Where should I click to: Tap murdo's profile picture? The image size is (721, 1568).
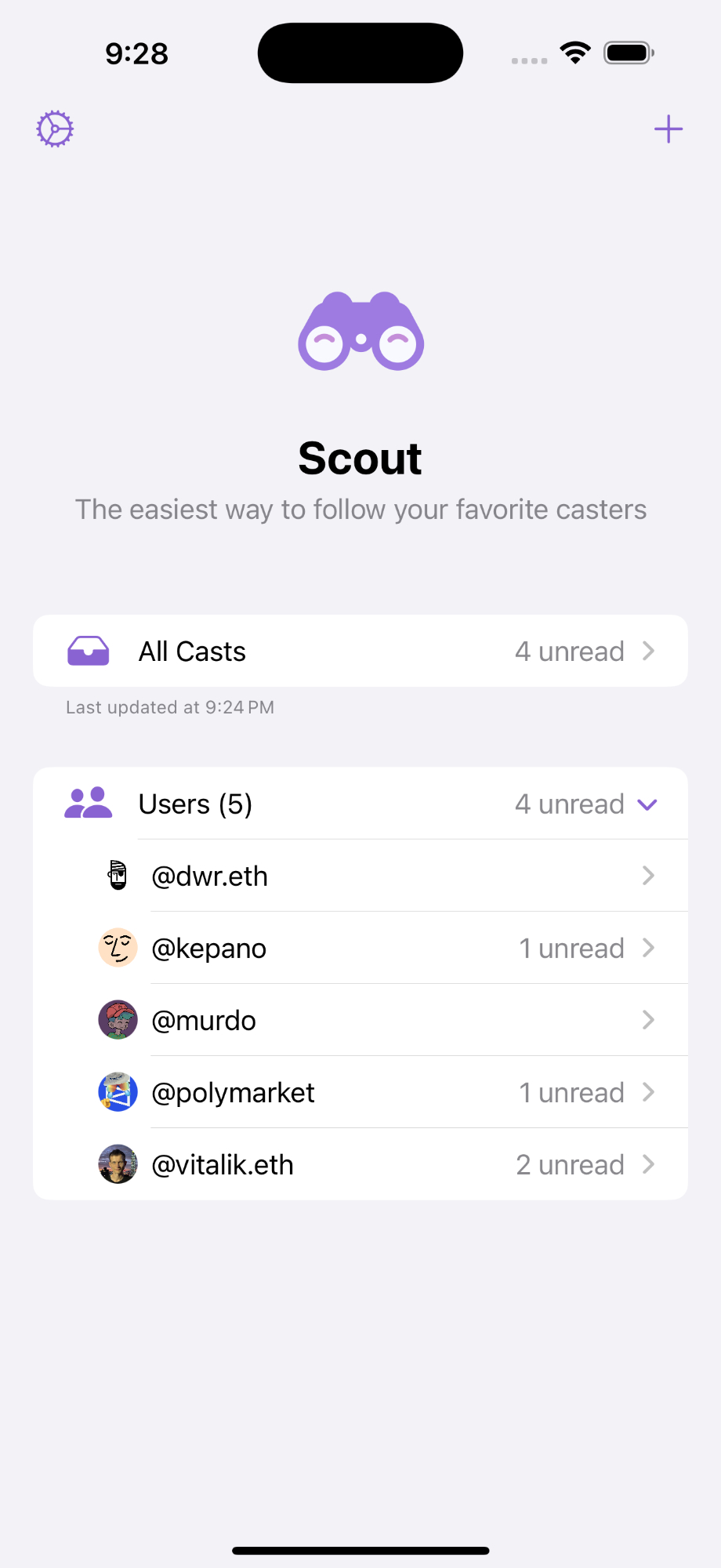[x=118, y=1020]
